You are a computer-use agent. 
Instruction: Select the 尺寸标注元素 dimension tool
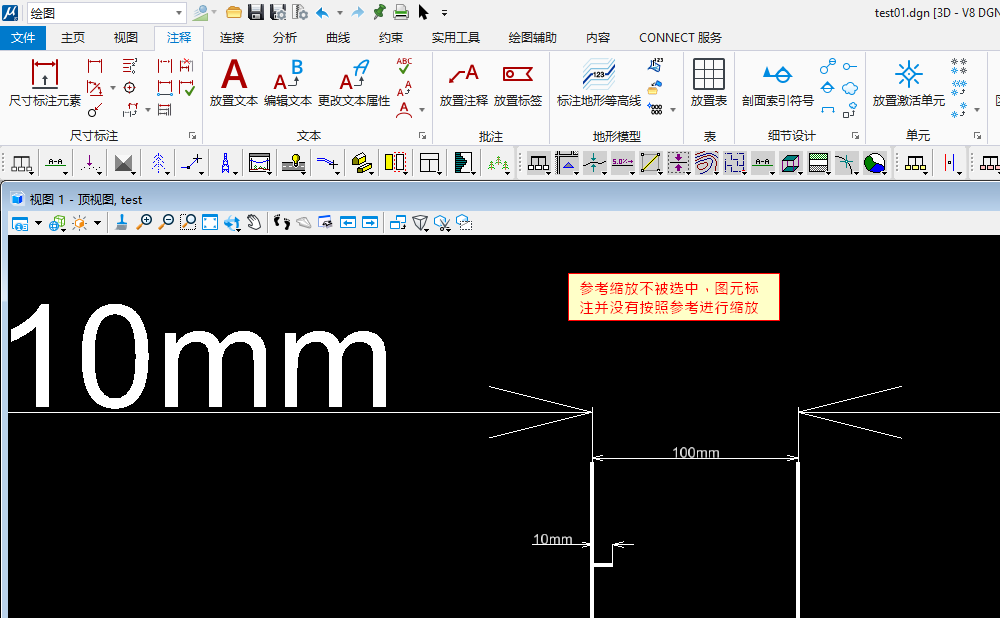[45, 83]
